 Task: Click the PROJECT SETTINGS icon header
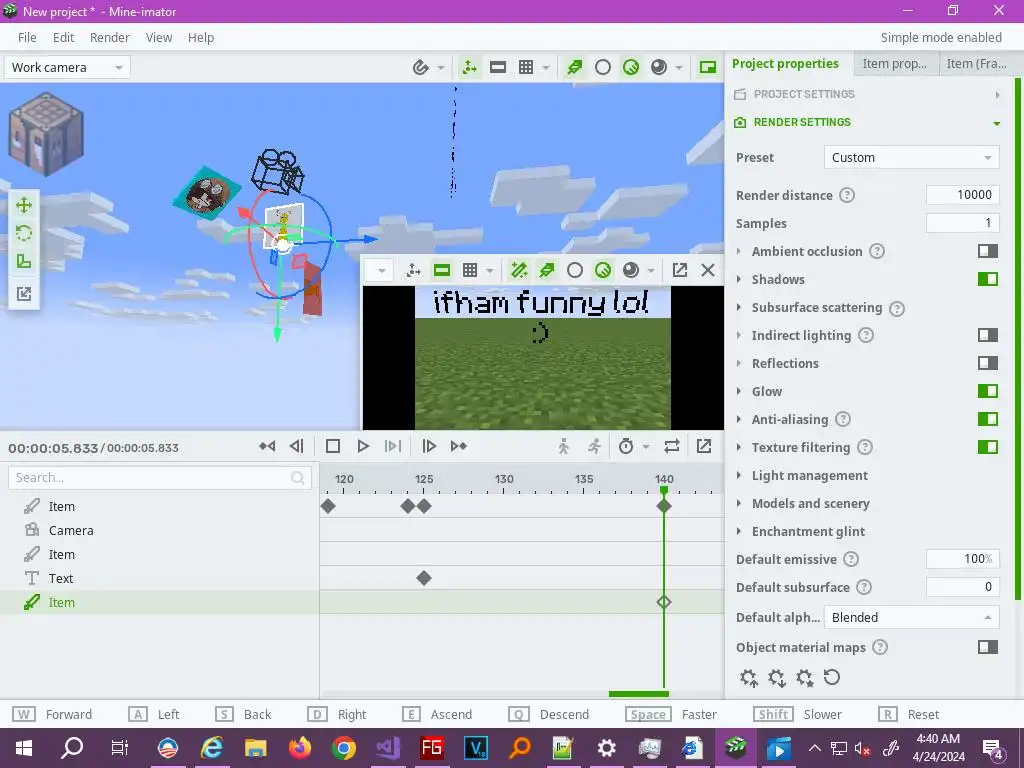pyautogui.click(x=740, y=94)
